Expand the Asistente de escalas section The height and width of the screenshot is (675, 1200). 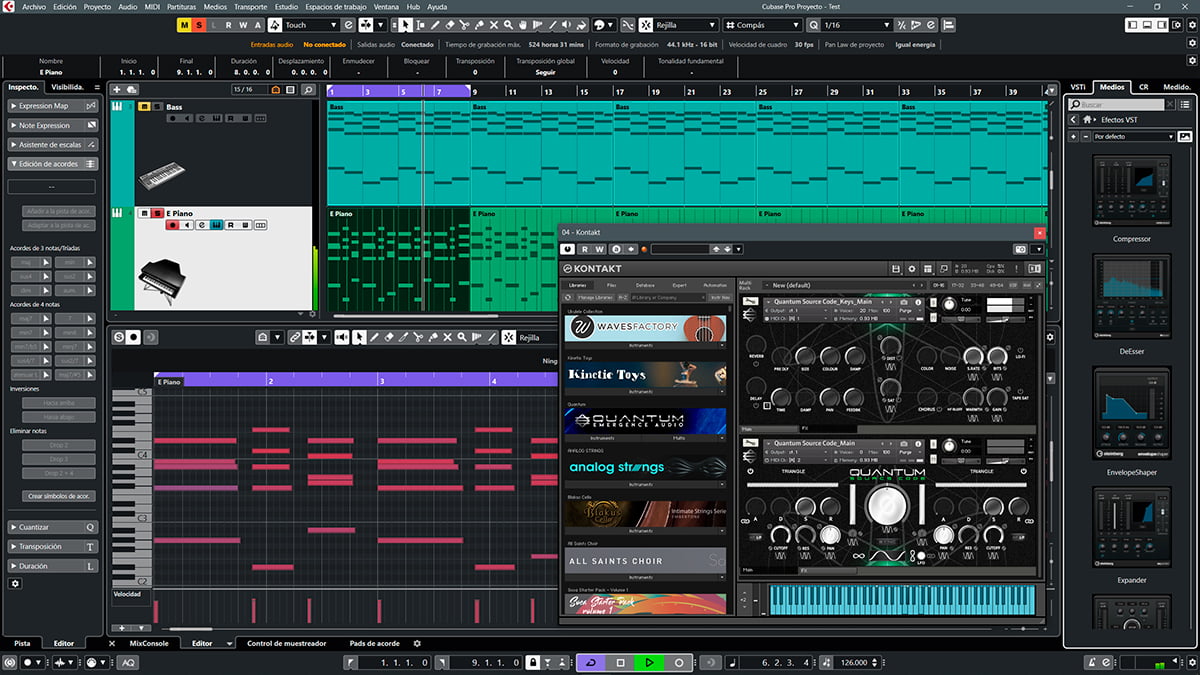53,144
